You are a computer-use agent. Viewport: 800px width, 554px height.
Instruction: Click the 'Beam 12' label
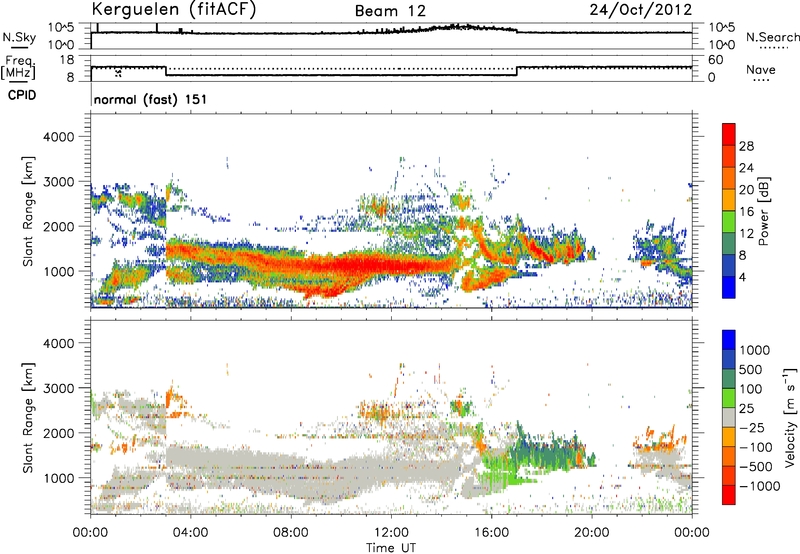point(390,11)
